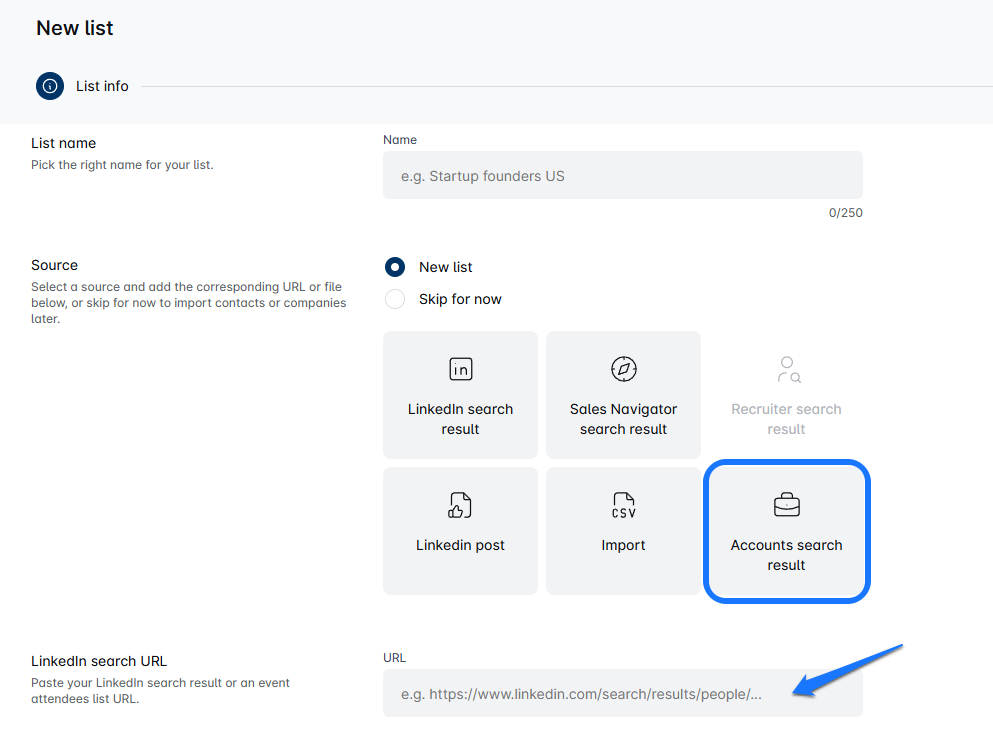
Task: Click the thumbs-up Linkedin post icon
Action: tap(460, 505)
